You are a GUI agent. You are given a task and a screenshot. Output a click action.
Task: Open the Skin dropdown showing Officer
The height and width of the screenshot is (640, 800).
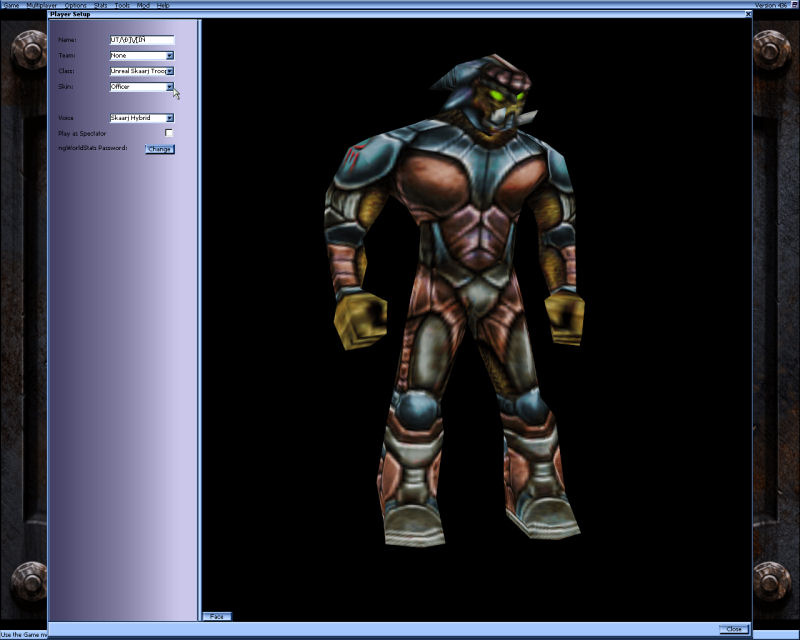tap(140, 87)
